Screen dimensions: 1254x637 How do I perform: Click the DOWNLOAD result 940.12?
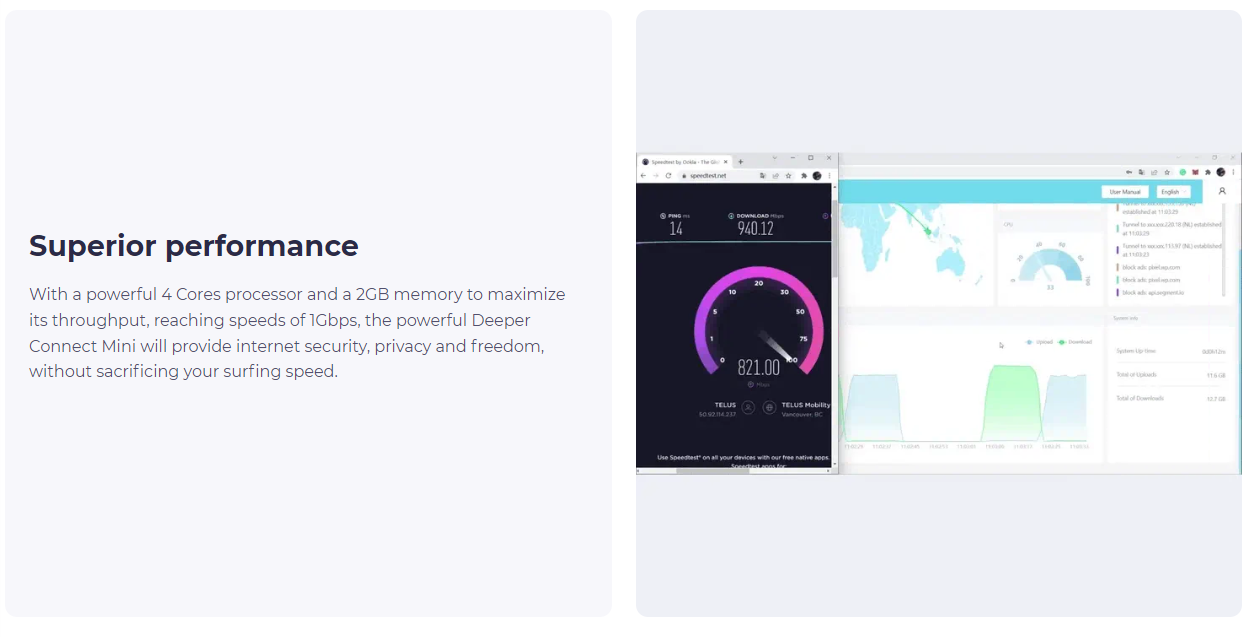point(756,228)
